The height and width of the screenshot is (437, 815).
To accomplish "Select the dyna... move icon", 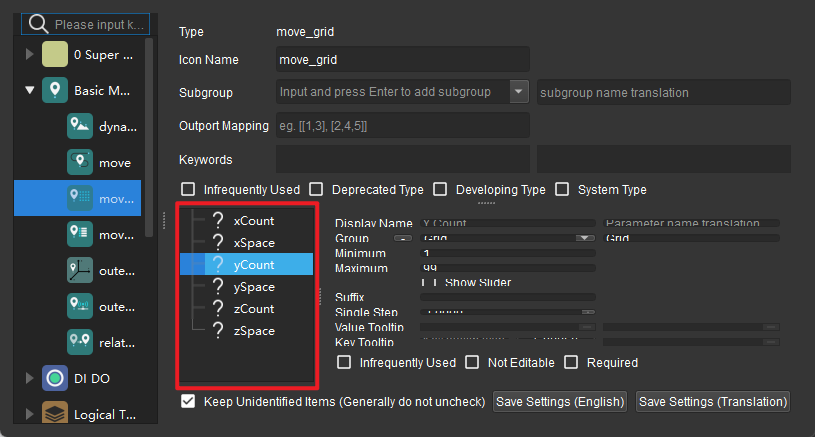I will 80,126.
